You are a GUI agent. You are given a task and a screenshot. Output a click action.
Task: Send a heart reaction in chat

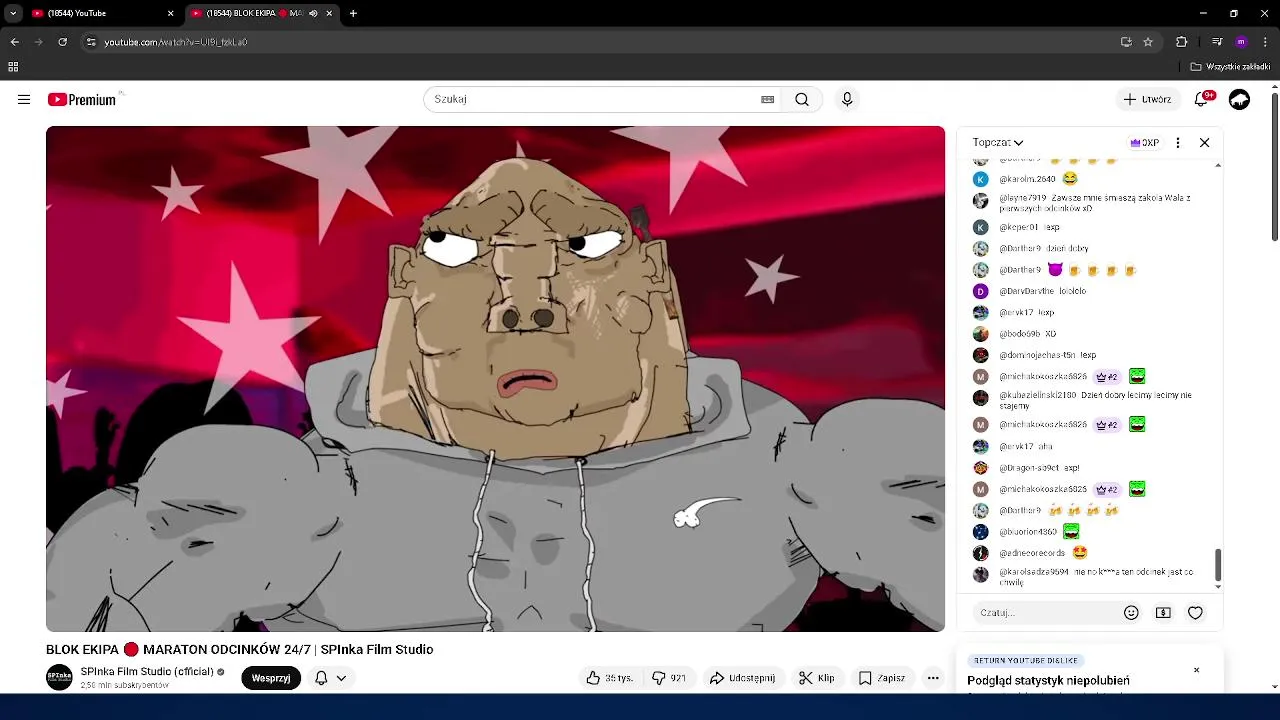coord(1195,613)
